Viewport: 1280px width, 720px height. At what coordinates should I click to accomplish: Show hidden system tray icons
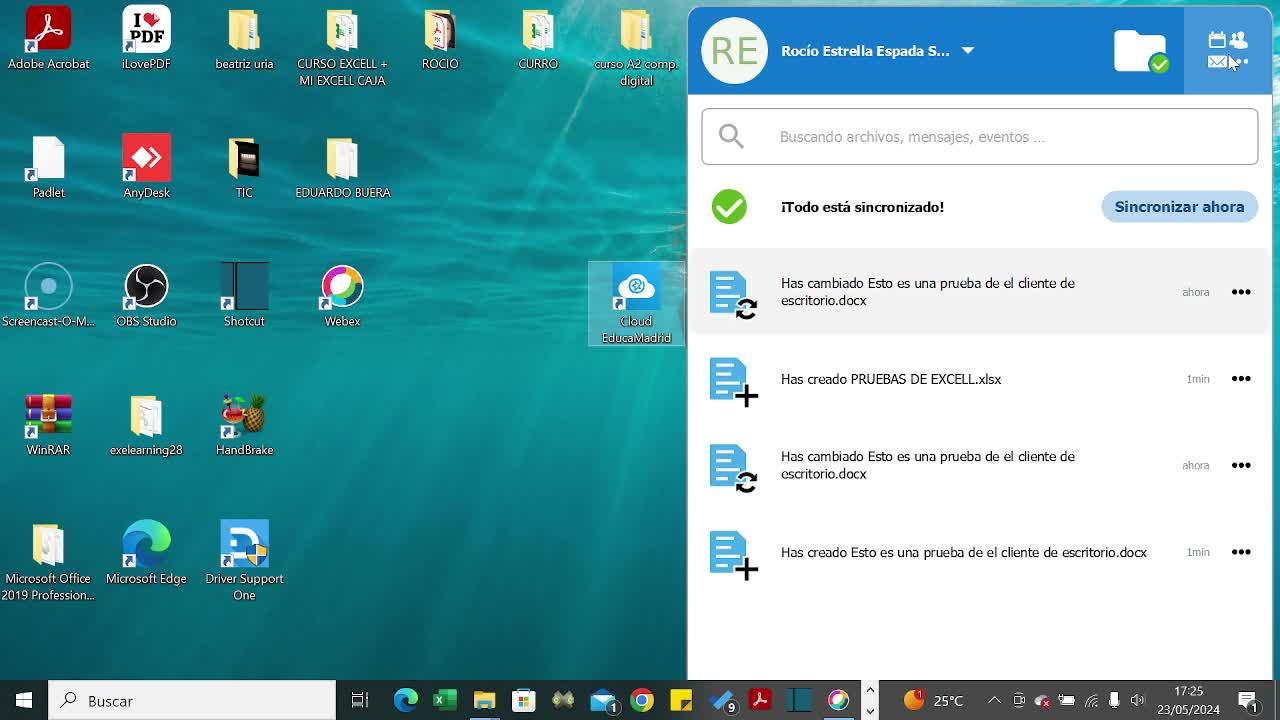coord(994,700)
